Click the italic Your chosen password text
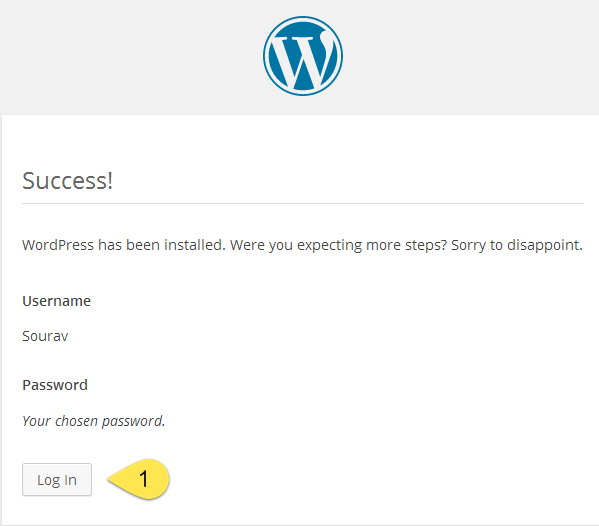This screenshot has height=526, width=599. click(94, 421)
